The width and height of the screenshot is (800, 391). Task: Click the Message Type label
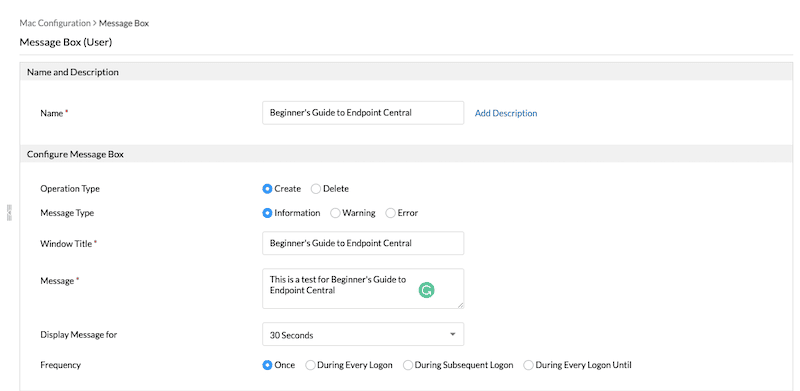click(67, 213)
